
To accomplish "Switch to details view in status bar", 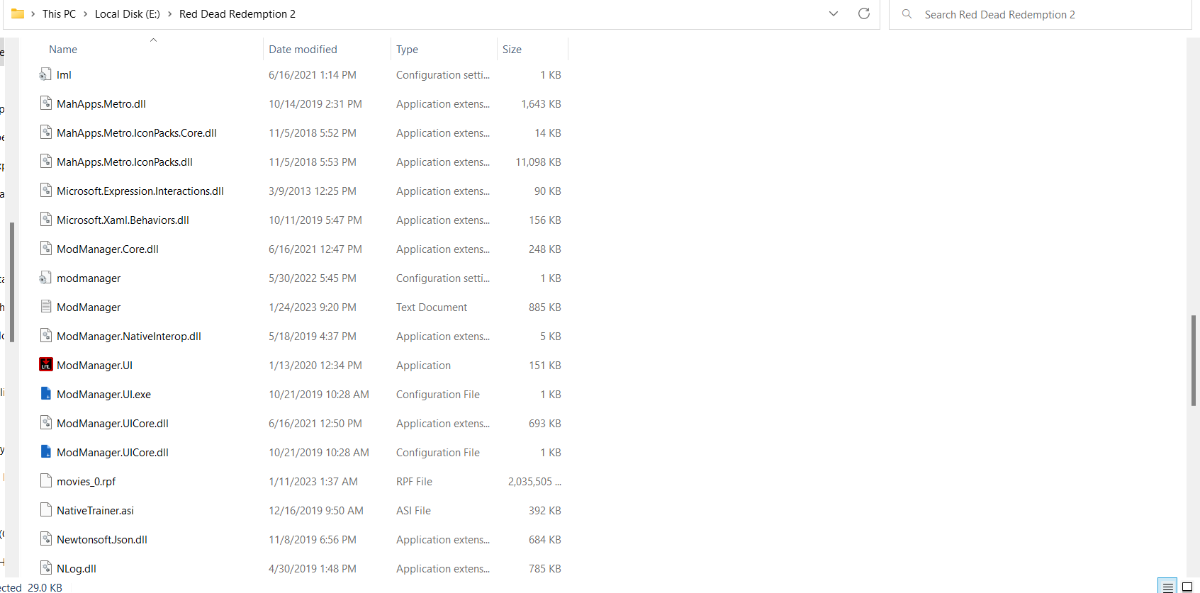I will [1166, 586].
